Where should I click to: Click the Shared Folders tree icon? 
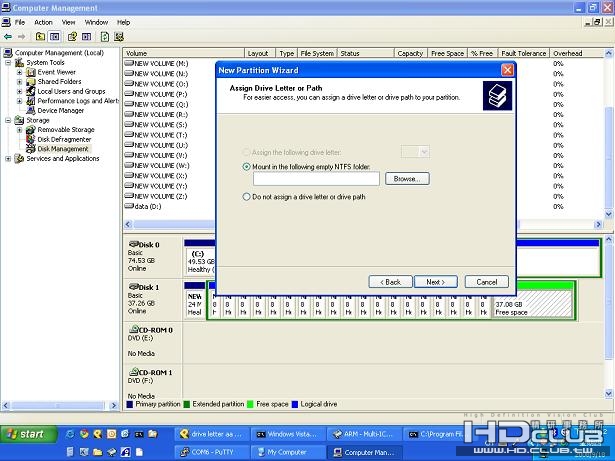click(31, 82)
